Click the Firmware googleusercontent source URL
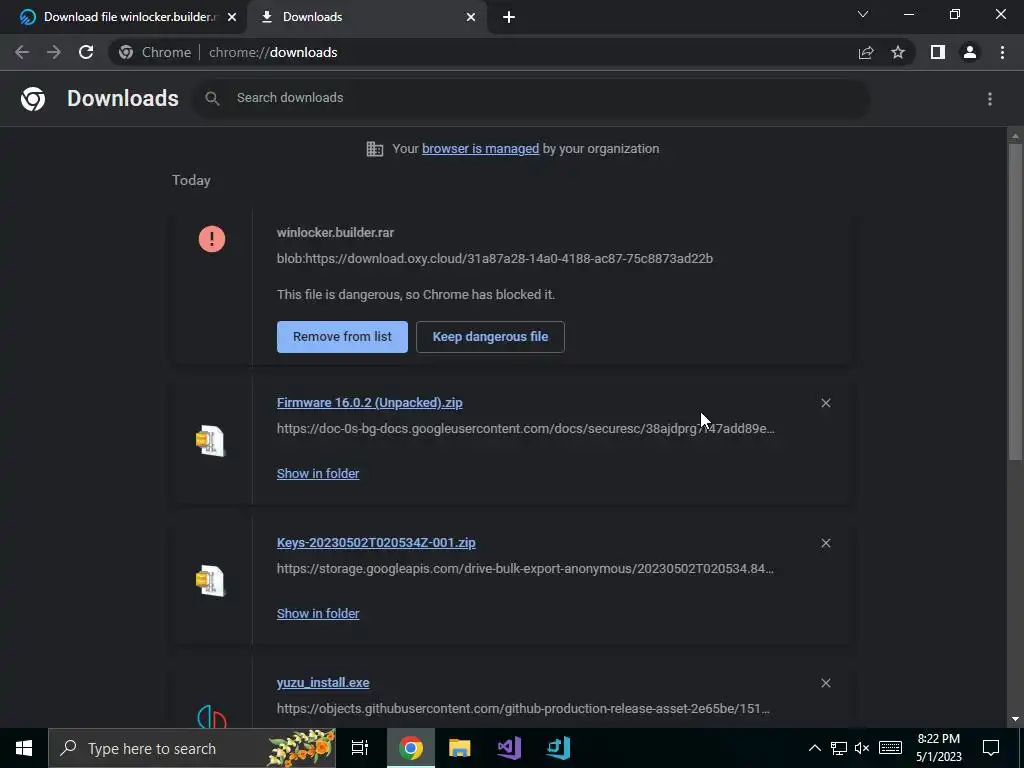The height and width of the screenshot is (768, 1024). tap(526, 428)
